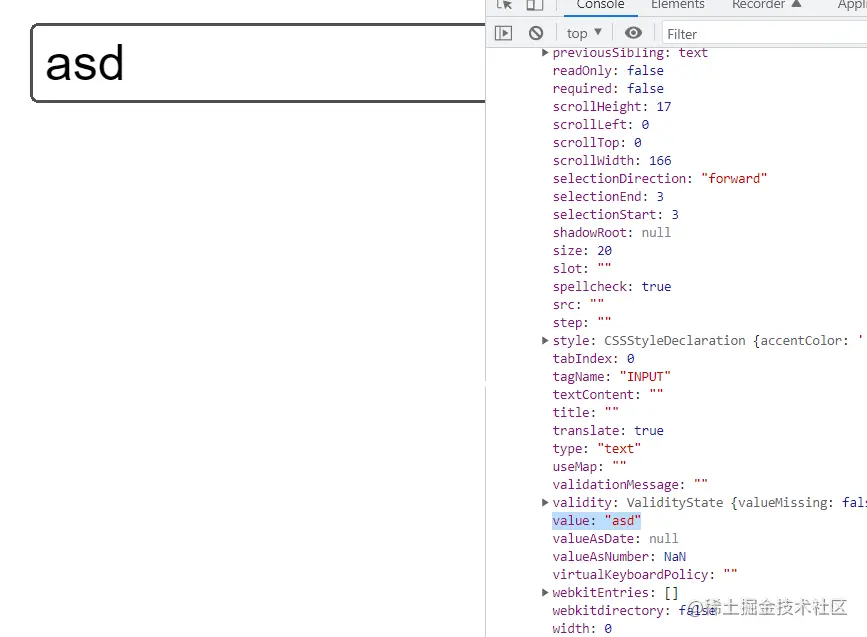Expand the webkitEntries array

(x=545, y=593)
